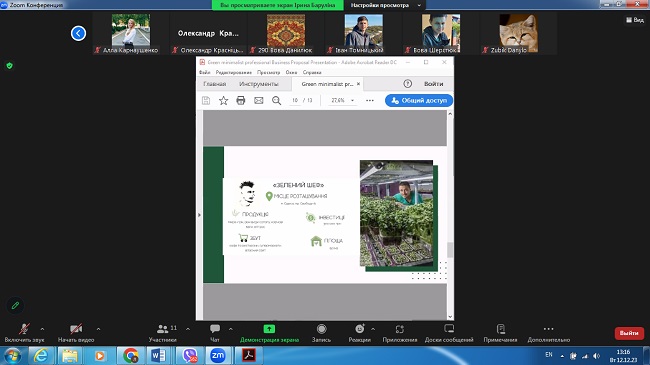Share the PDF via Общий доступ button
The height and width of the screenshot is (365, 650).
(419, 100)
